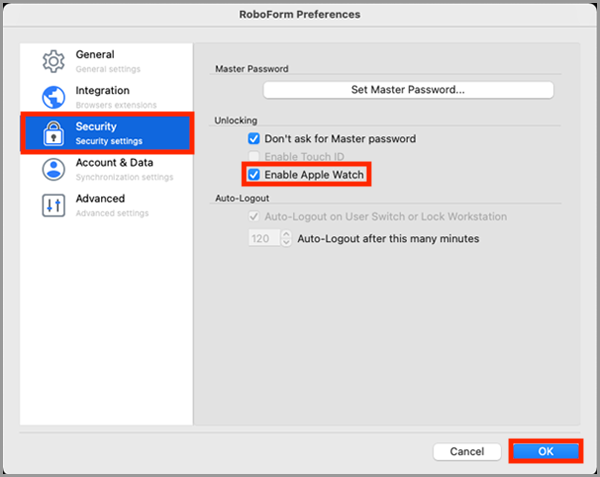
Task: Open Account & Data synchronization settings
Action: (107, 169)
